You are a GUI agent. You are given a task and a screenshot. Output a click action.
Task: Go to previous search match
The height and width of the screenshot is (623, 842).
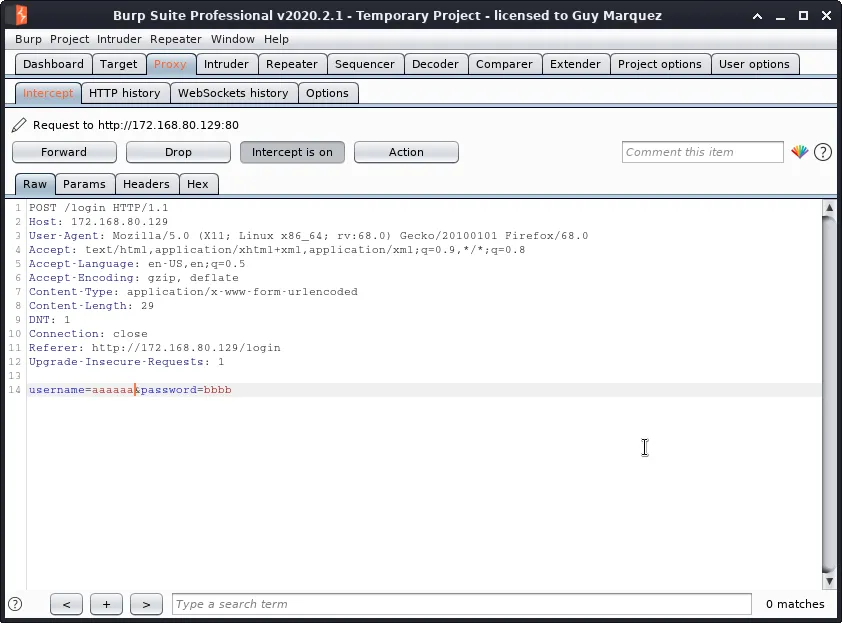click(66, 604)
